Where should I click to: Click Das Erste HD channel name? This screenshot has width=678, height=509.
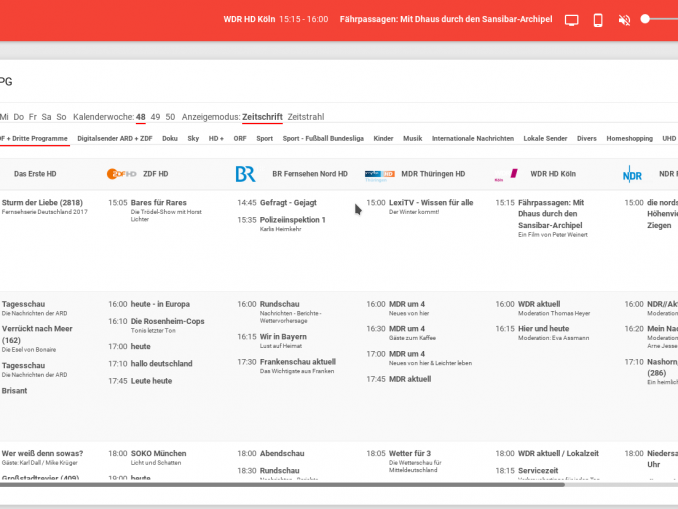pos(35,174)
